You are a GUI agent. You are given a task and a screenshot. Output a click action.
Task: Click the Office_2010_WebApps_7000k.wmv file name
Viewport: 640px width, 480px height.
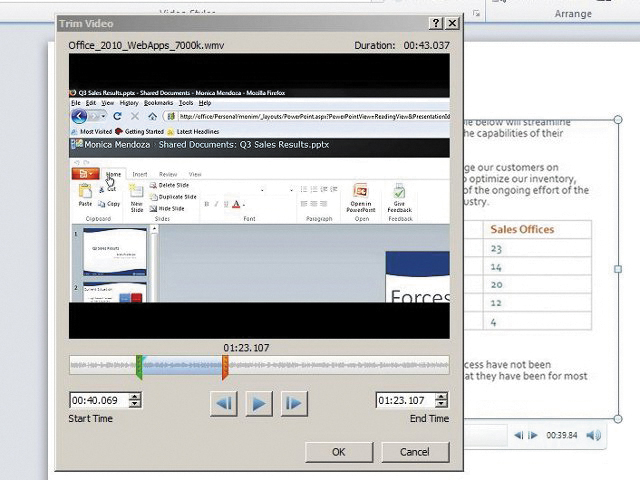click(x=146, y=45)
